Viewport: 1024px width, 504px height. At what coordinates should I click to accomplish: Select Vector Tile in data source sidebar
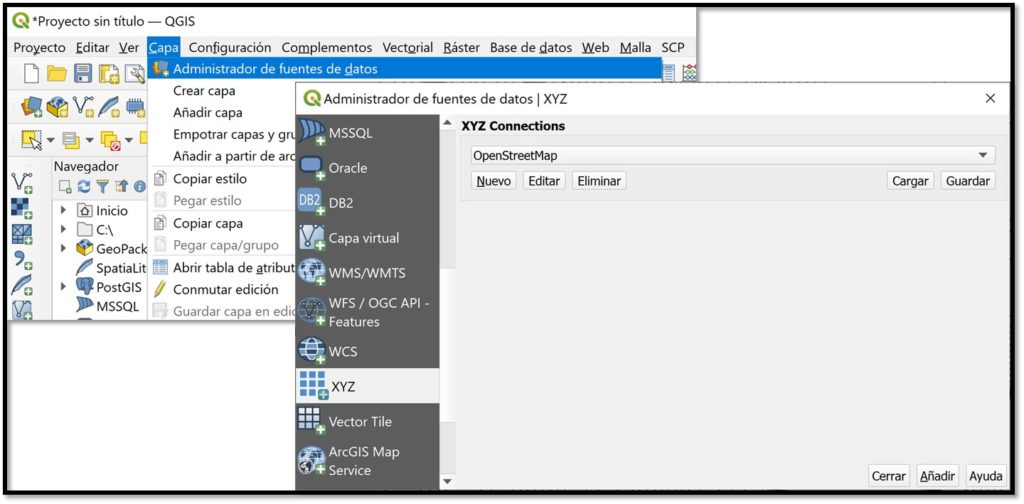[367, 421]
